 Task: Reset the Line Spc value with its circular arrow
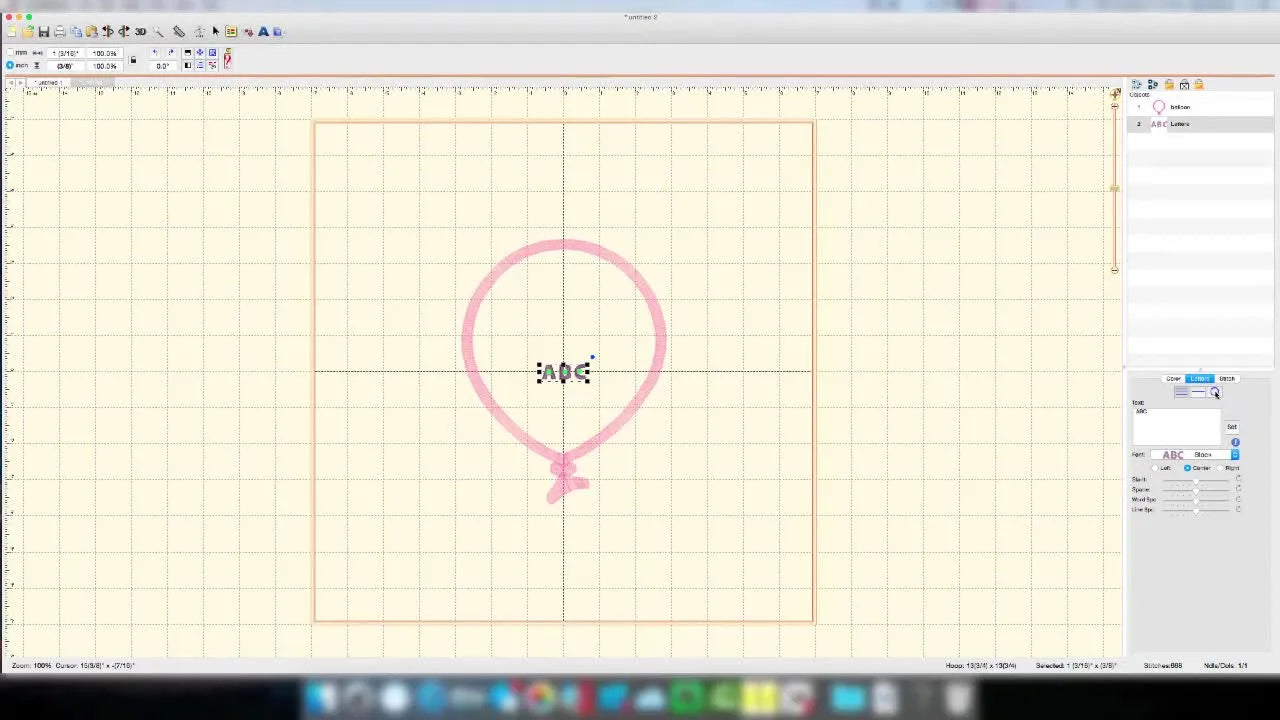click(x=1238, y=509)
